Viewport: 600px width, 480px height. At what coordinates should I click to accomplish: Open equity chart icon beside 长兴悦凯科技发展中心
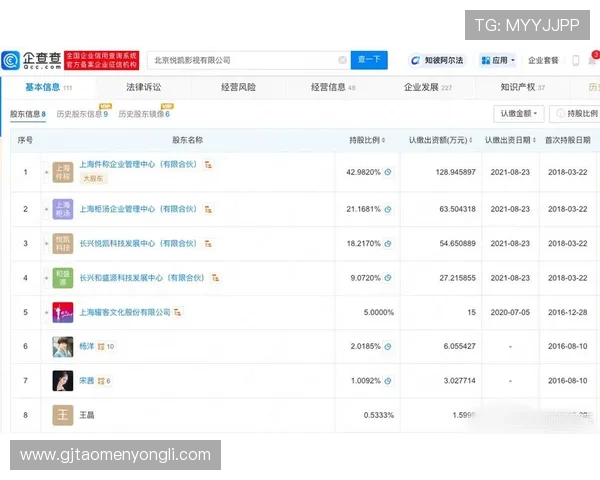[x=208, y=243]
